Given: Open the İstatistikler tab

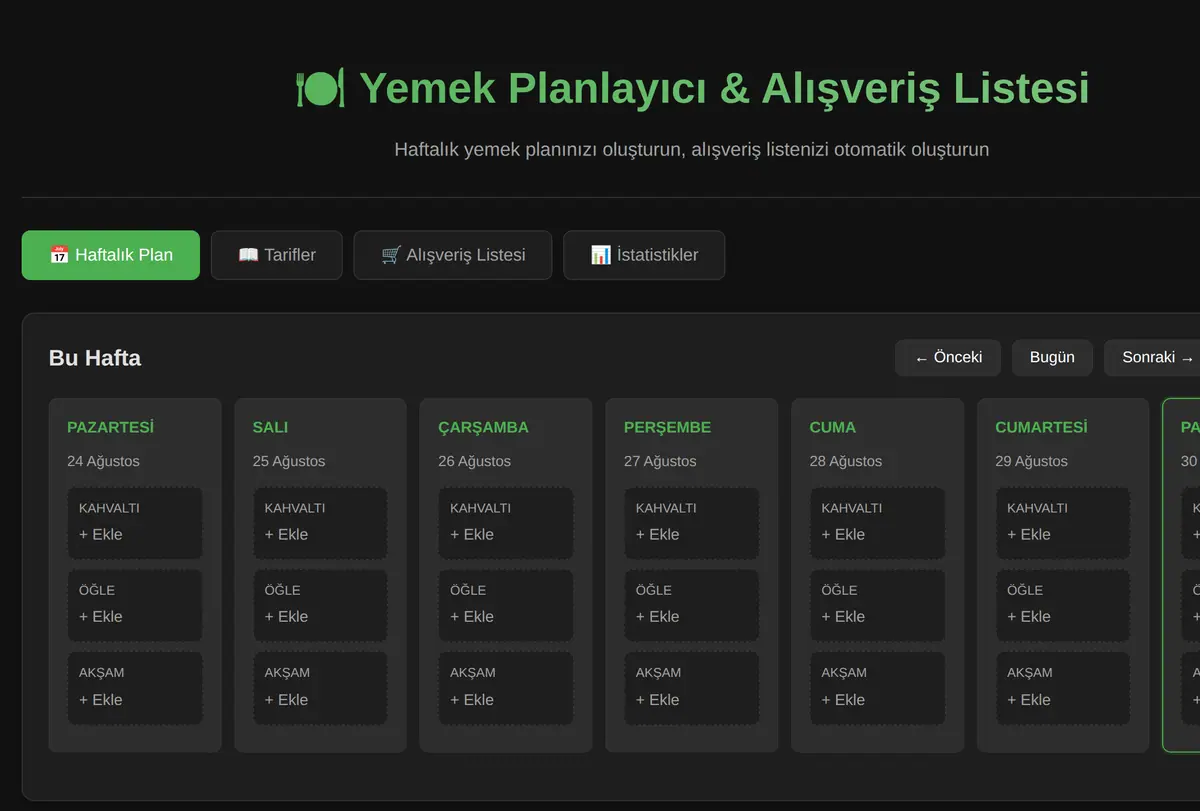Looking at the screenshot, I should [x=644, y=255].
